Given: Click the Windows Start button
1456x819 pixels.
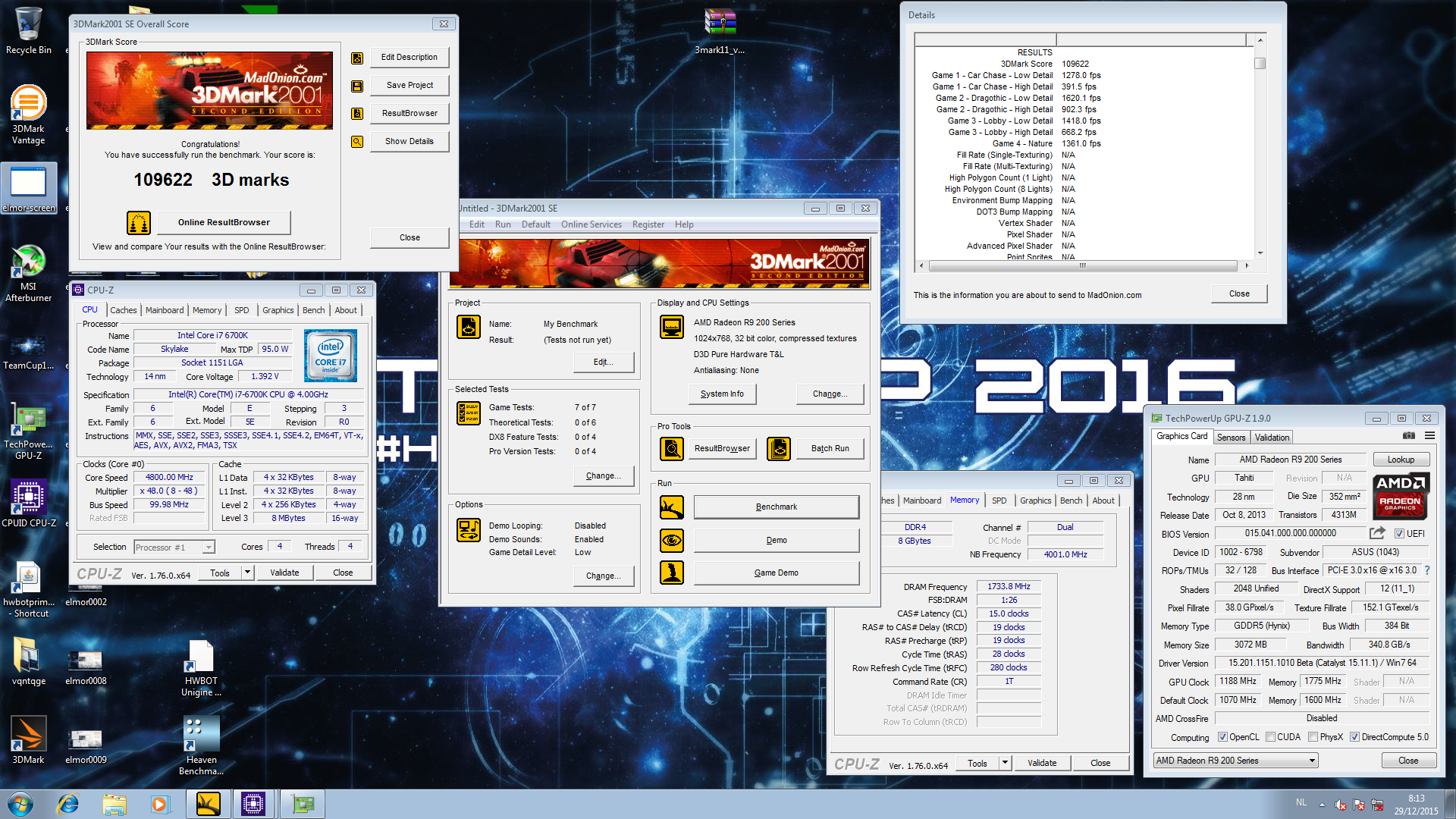Looking at the screenshot, I should coord(21,804).
